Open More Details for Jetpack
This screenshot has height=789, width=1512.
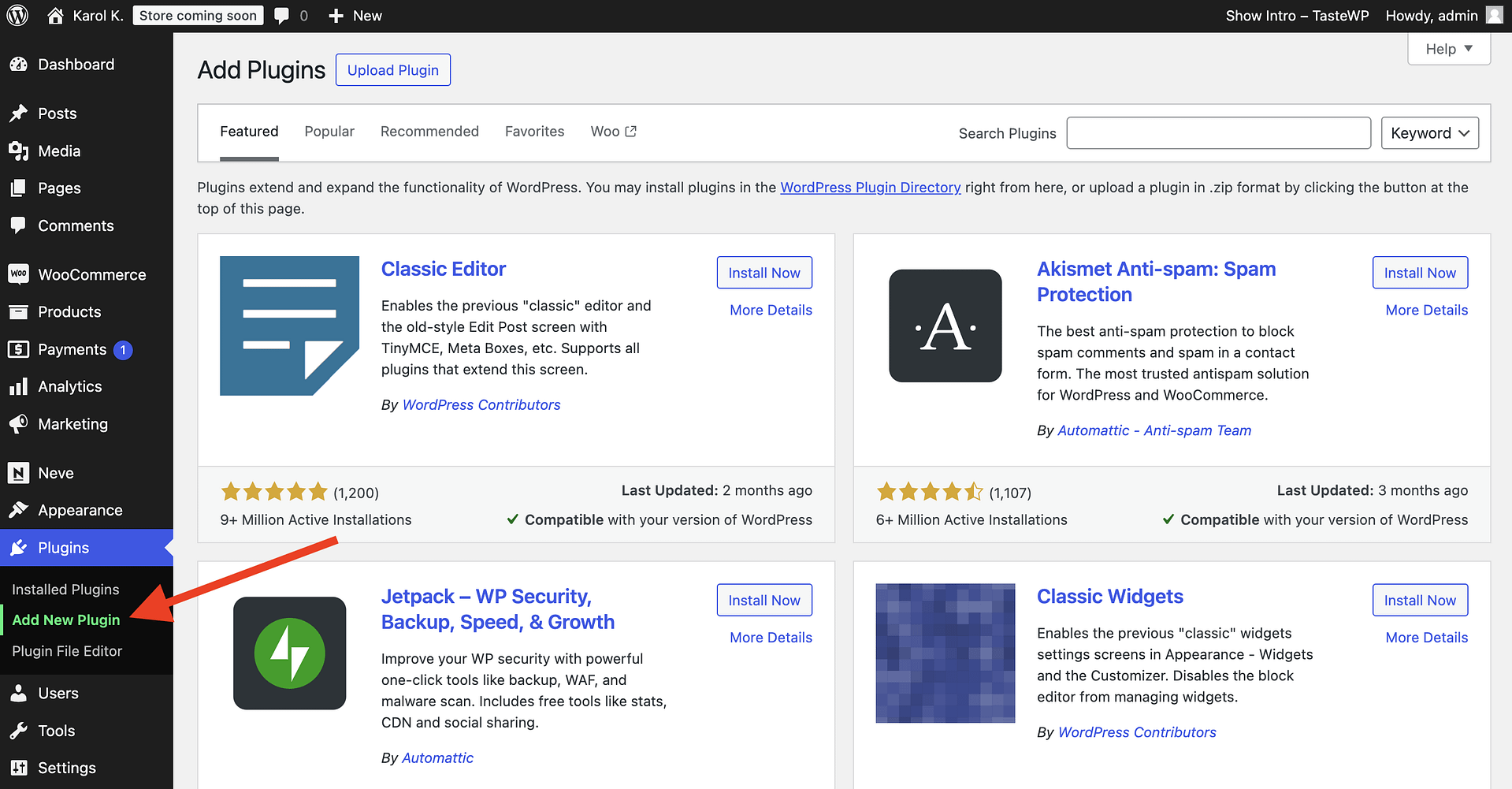point(771,638)
